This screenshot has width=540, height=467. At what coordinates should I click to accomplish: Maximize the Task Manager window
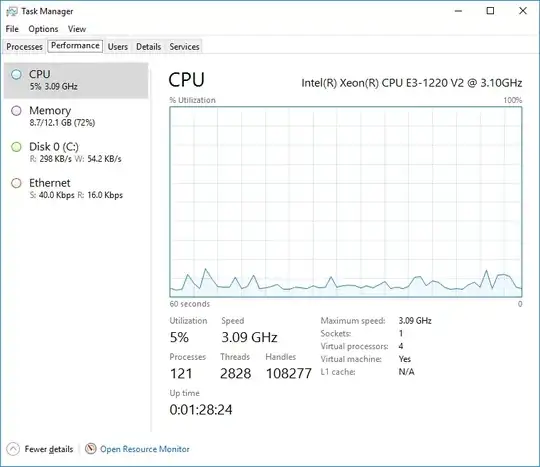[x=490, y=11]
